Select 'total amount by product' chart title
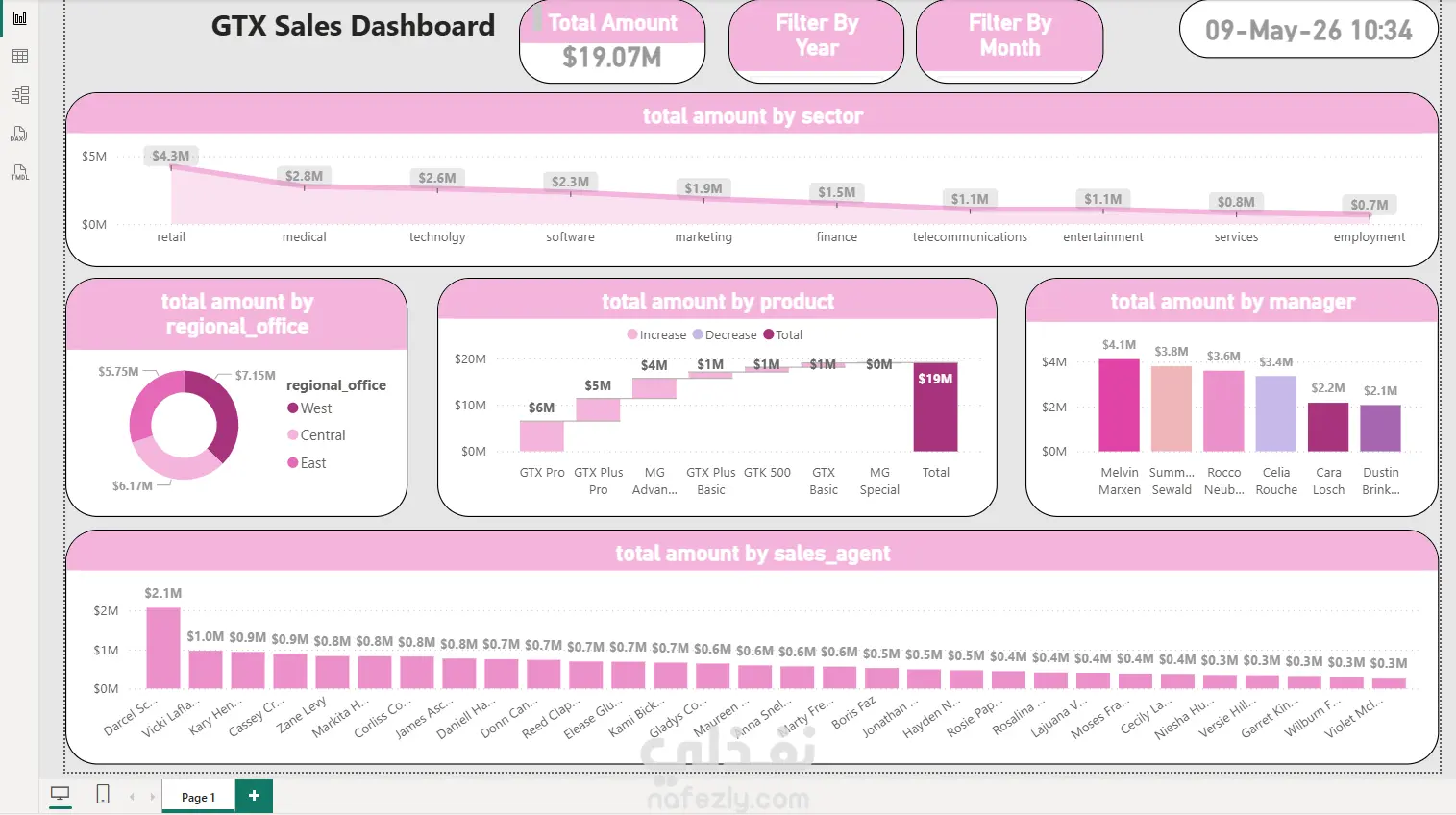 click(x=718, y=302)
